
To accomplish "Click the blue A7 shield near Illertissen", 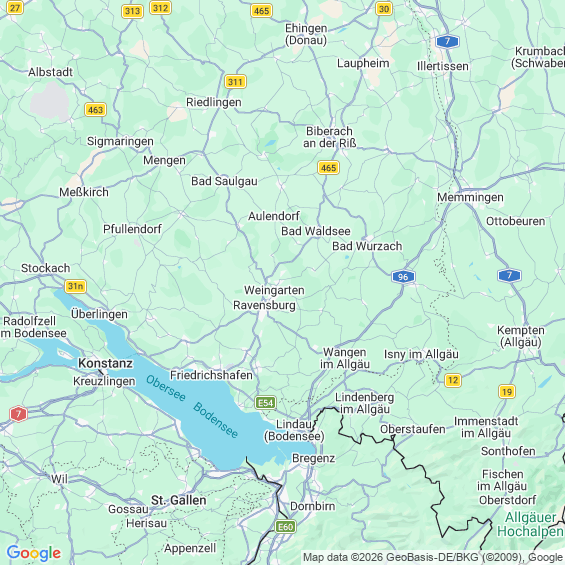I will click(447, 41).
